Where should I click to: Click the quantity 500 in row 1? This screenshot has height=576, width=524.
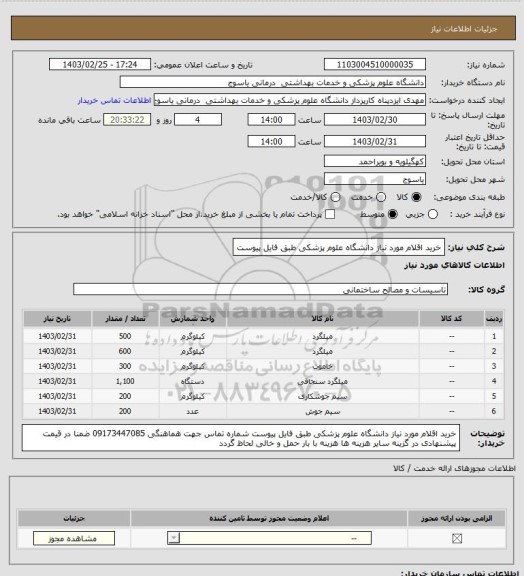[x=125, y=336]
